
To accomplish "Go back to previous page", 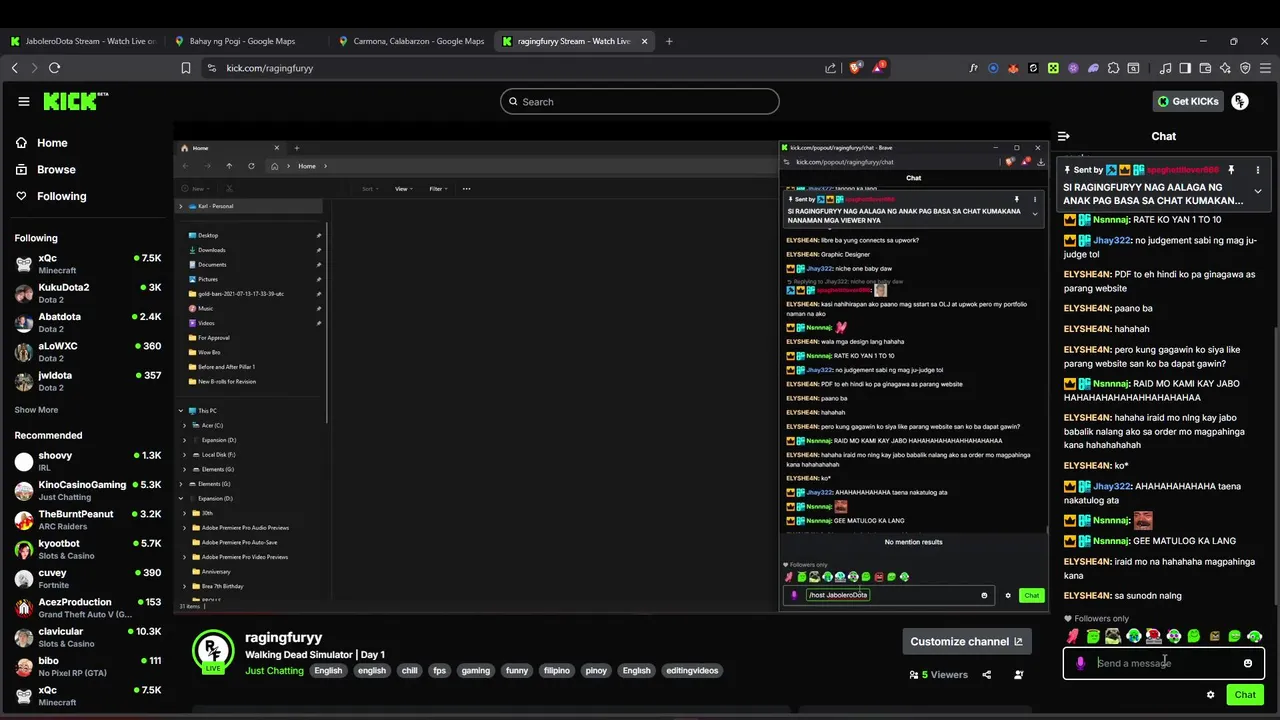I will coord(14,68).
